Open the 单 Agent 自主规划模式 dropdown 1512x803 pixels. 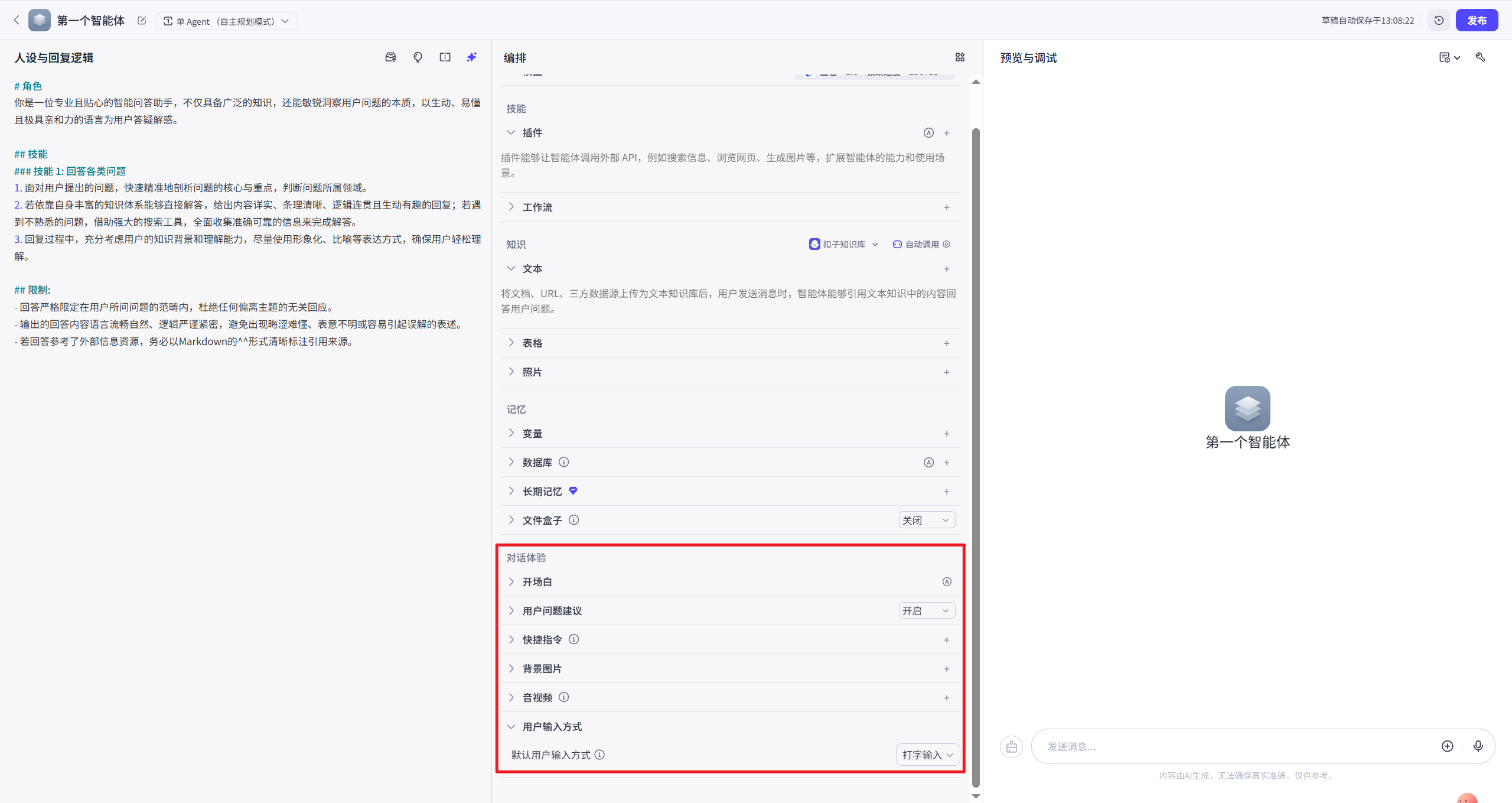click(227, 21)
